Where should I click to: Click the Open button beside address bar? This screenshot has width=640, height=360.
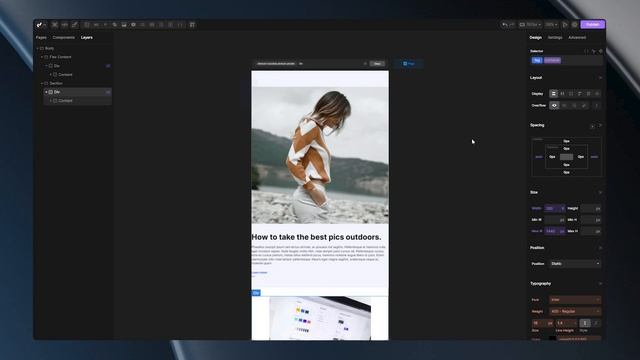click(x=377, y=64)
